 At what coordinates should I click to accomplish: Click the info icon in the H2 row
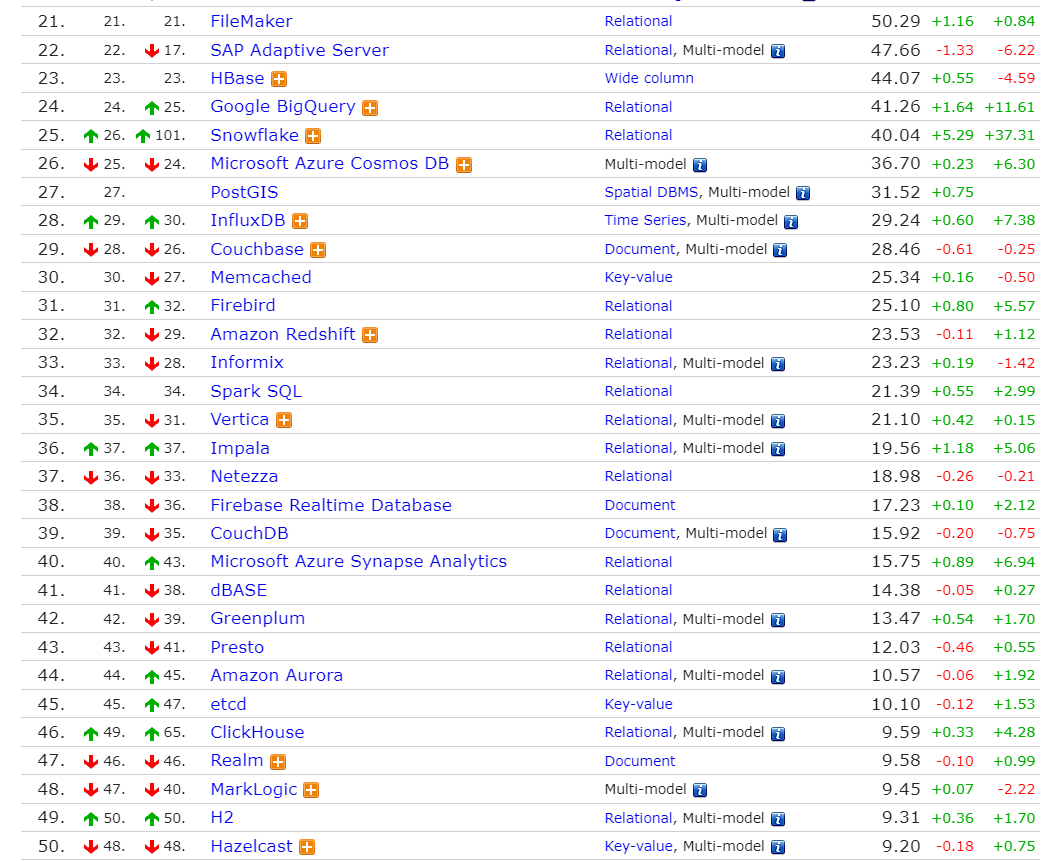pyautogui.click(x=778, y=819)
